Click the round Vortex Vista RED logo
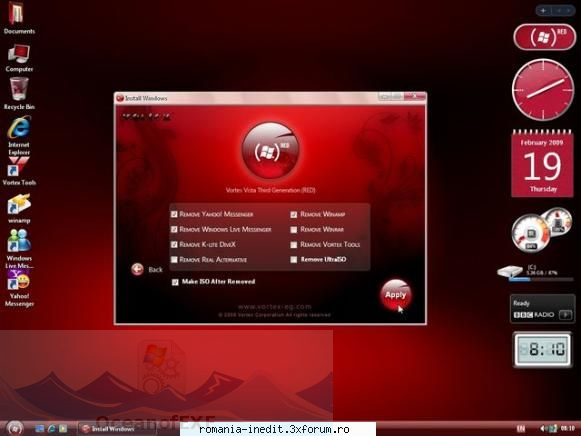This screenshot has width=581, height=436. coord(270,151)
